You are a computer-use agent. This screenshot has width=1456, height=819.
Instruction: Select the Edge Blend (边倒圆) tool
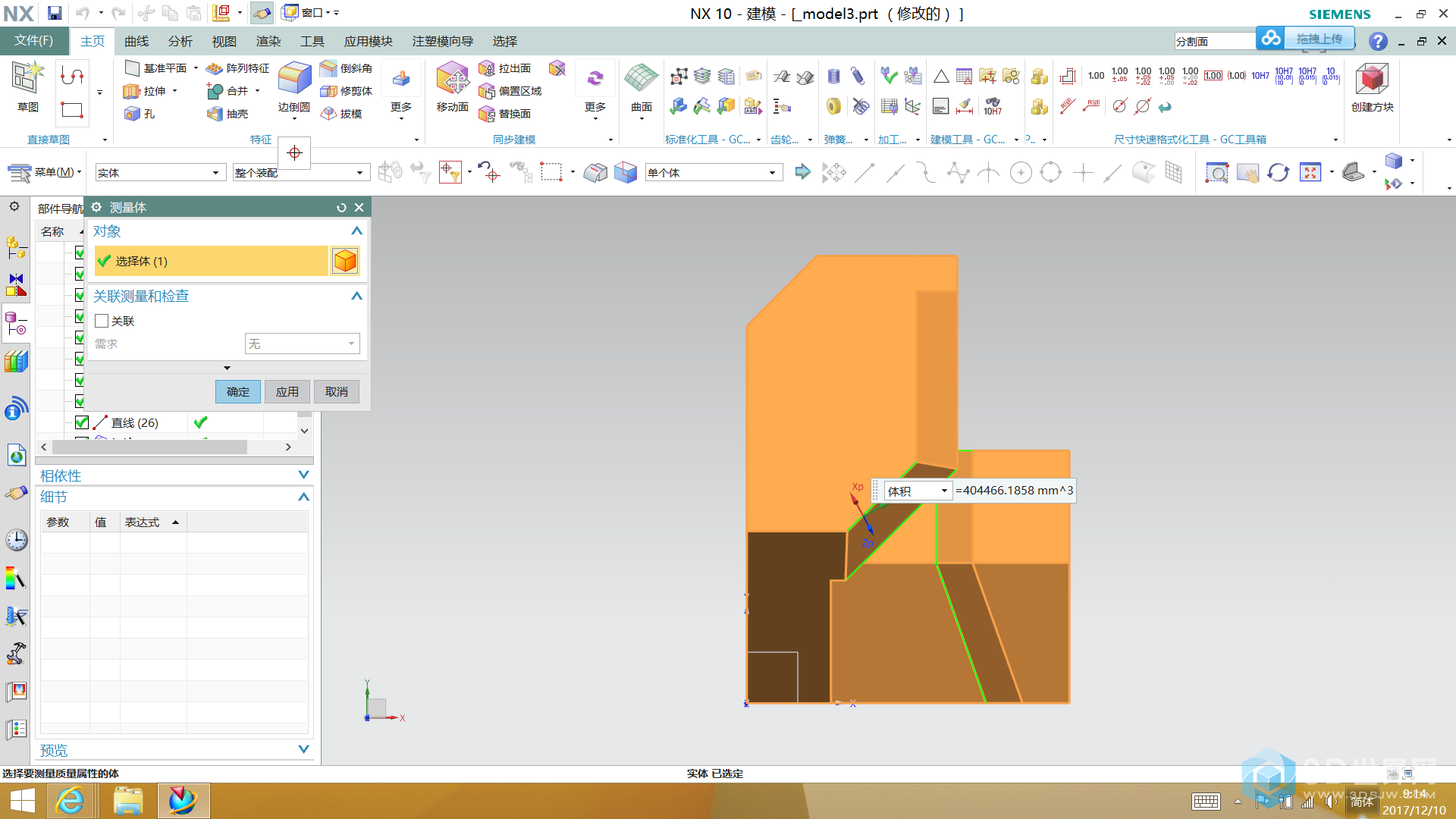click(x=294, y=87)
